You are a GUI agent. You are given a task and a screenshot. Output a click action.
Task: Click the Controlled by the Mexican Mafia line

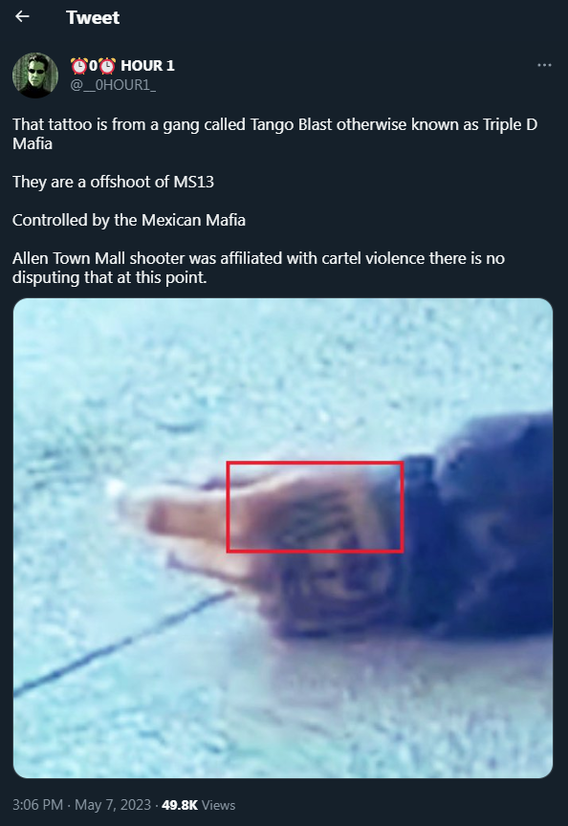click(x=129, y=220)
